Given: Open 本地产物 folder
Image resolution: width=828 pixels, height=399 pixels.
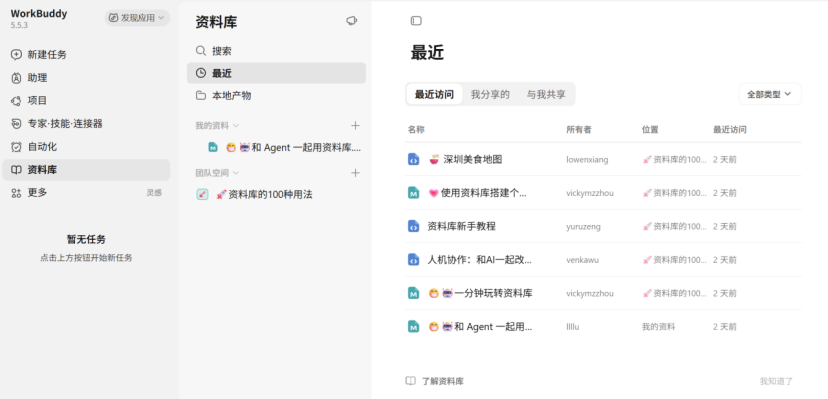Looking at the screenshot, I should tap(276, 96).
